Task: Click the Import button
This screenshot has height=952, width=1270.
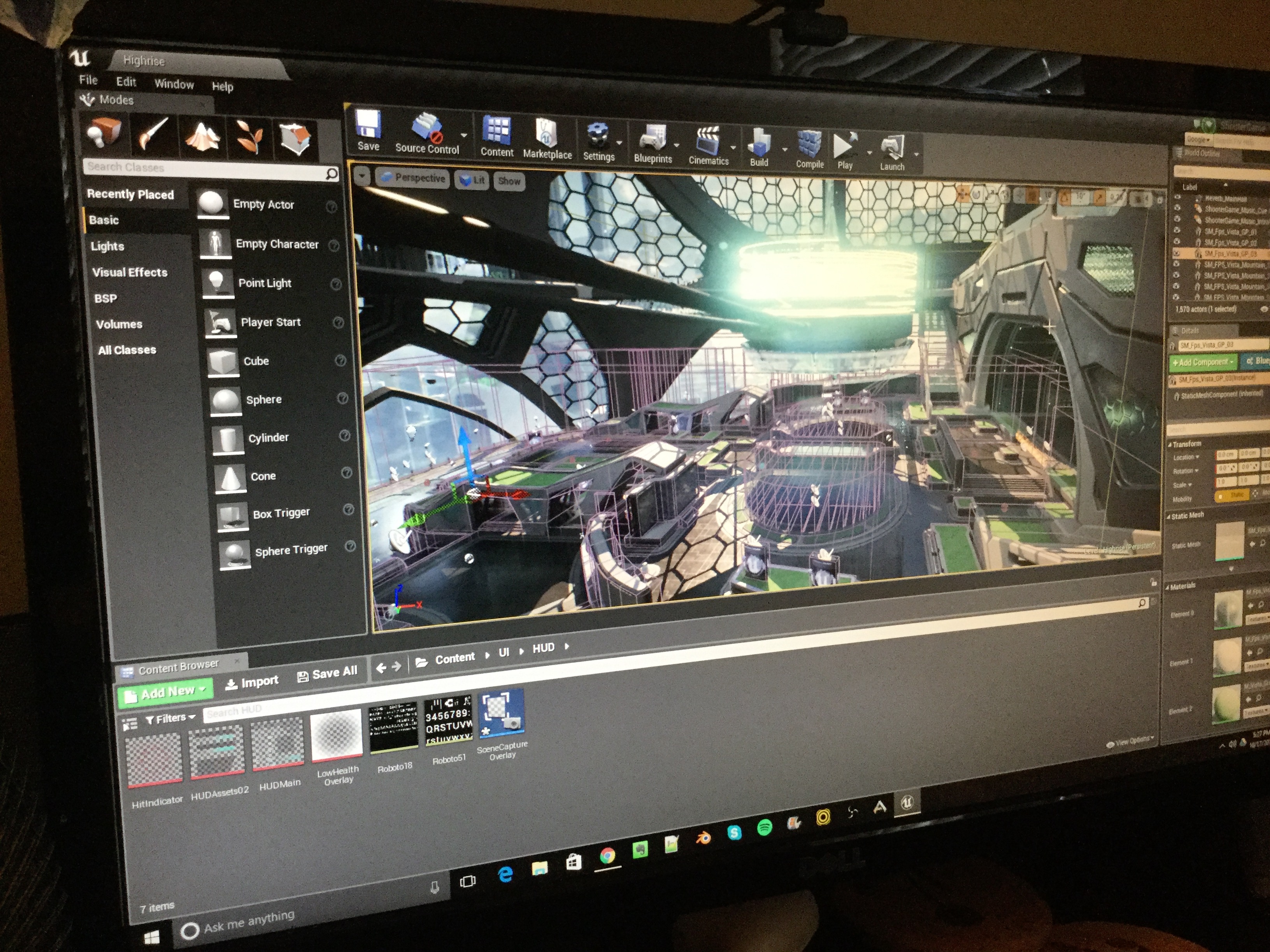Action: click(252, 682)
